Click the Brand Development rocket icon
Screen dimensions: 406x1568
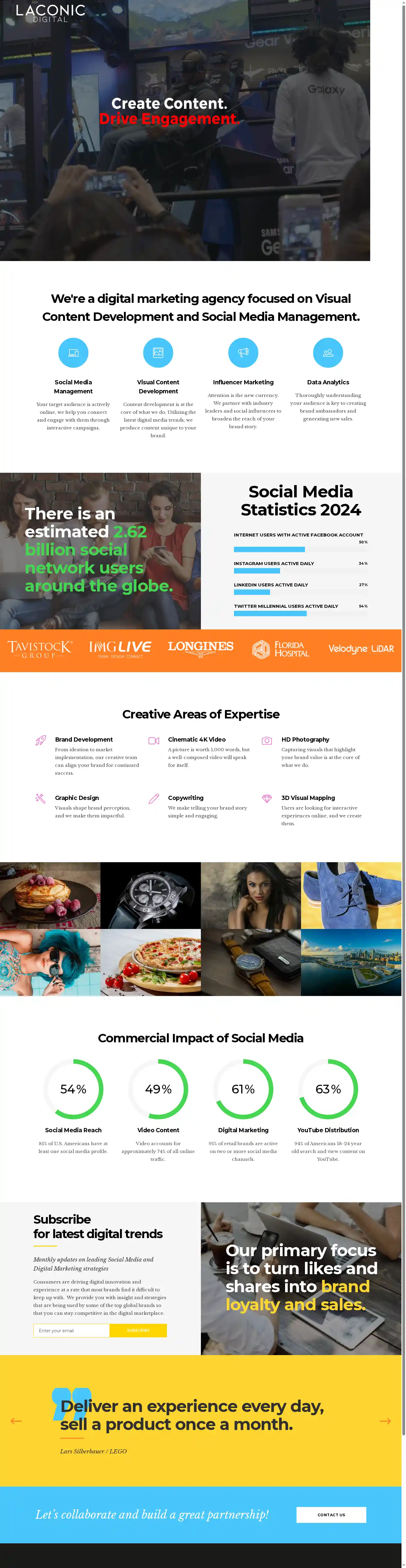tap(41, 741)
